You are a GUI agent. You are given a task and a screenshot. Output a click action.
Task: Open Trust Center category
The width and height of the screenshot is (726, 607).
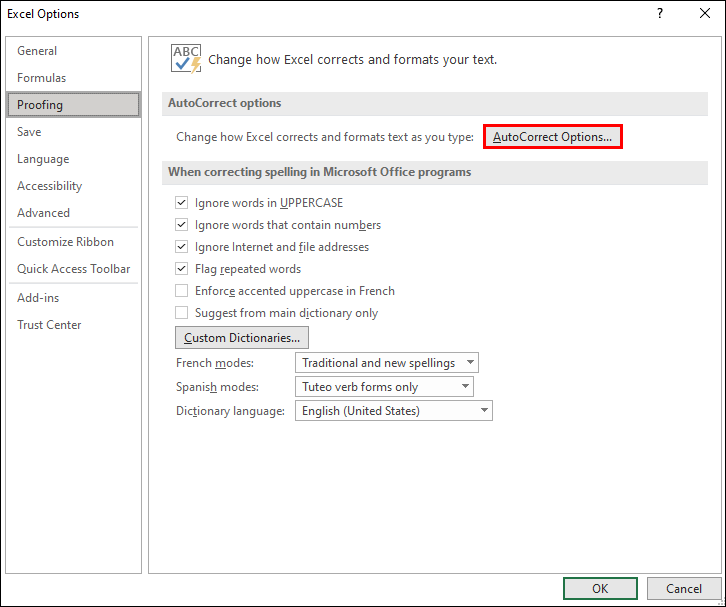(x=74, y=325)
